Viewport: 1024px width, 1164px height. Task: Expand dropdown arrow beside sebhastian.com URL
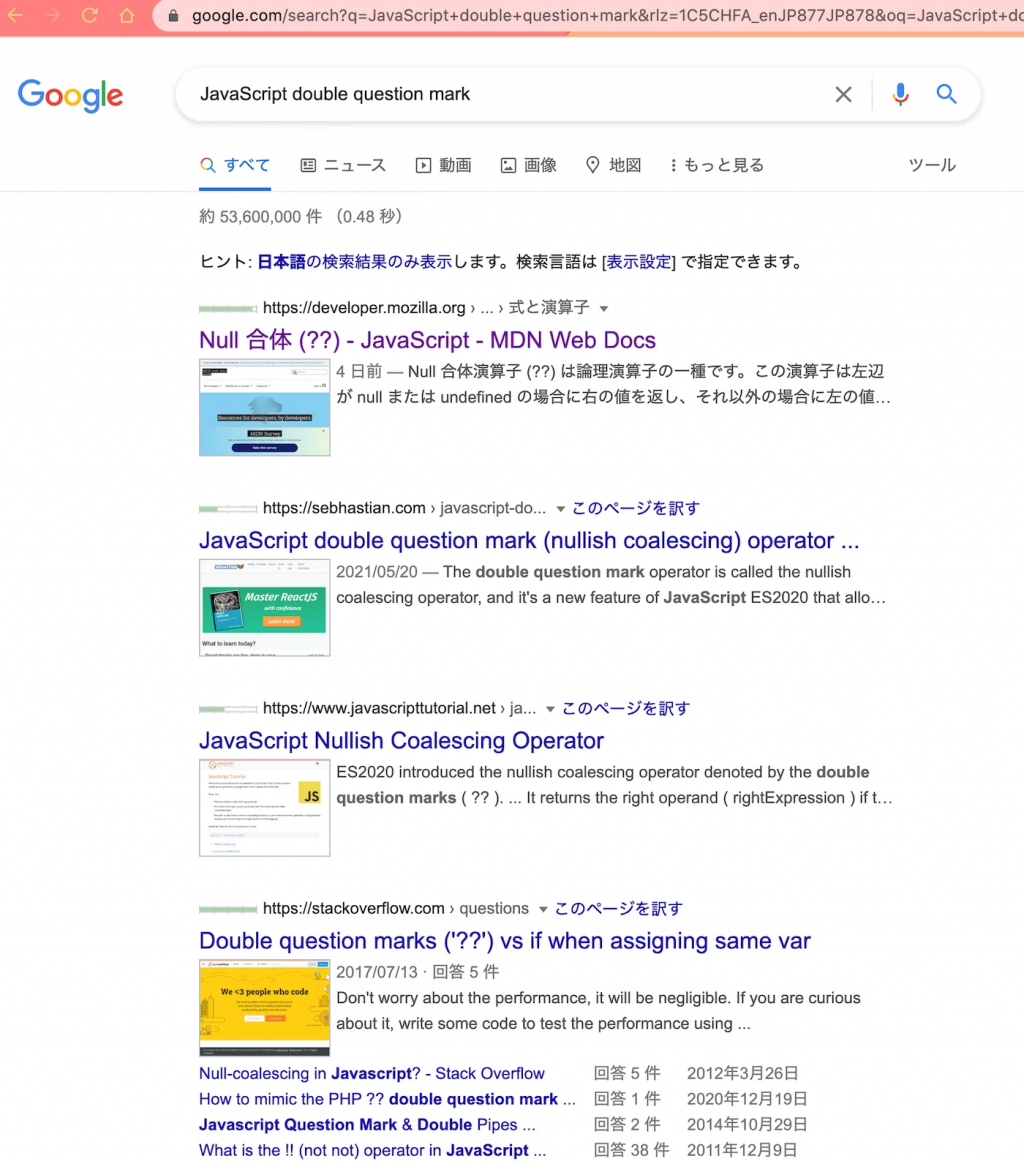click(561, 509)
